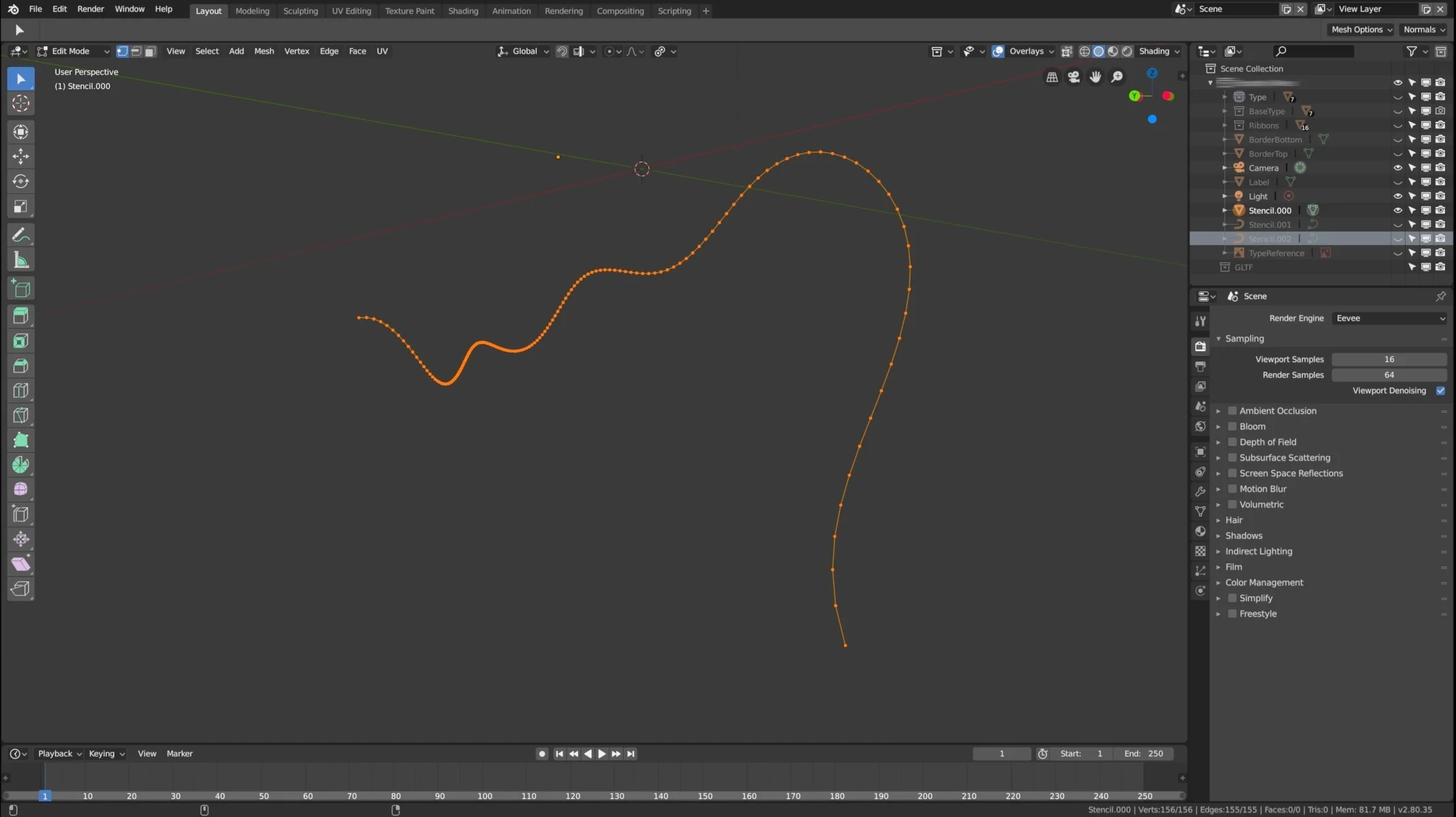This screenshot has width=1456, height=817.
Task: Switch to the UV Editing workspace tab
Action: point(351,11)
